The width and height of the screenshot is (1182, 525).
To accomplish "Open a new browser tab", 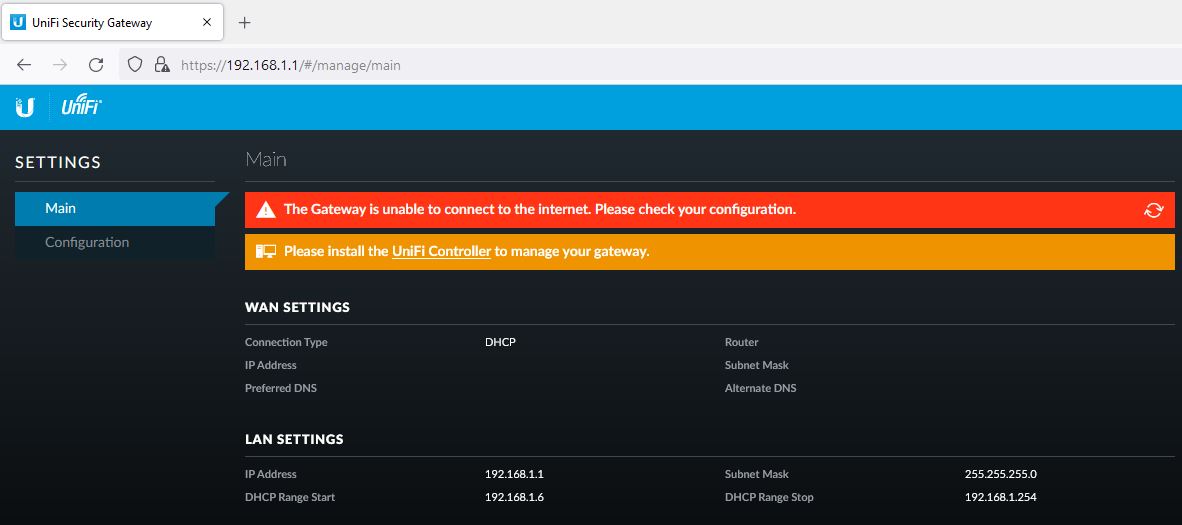I will [244, 23].
